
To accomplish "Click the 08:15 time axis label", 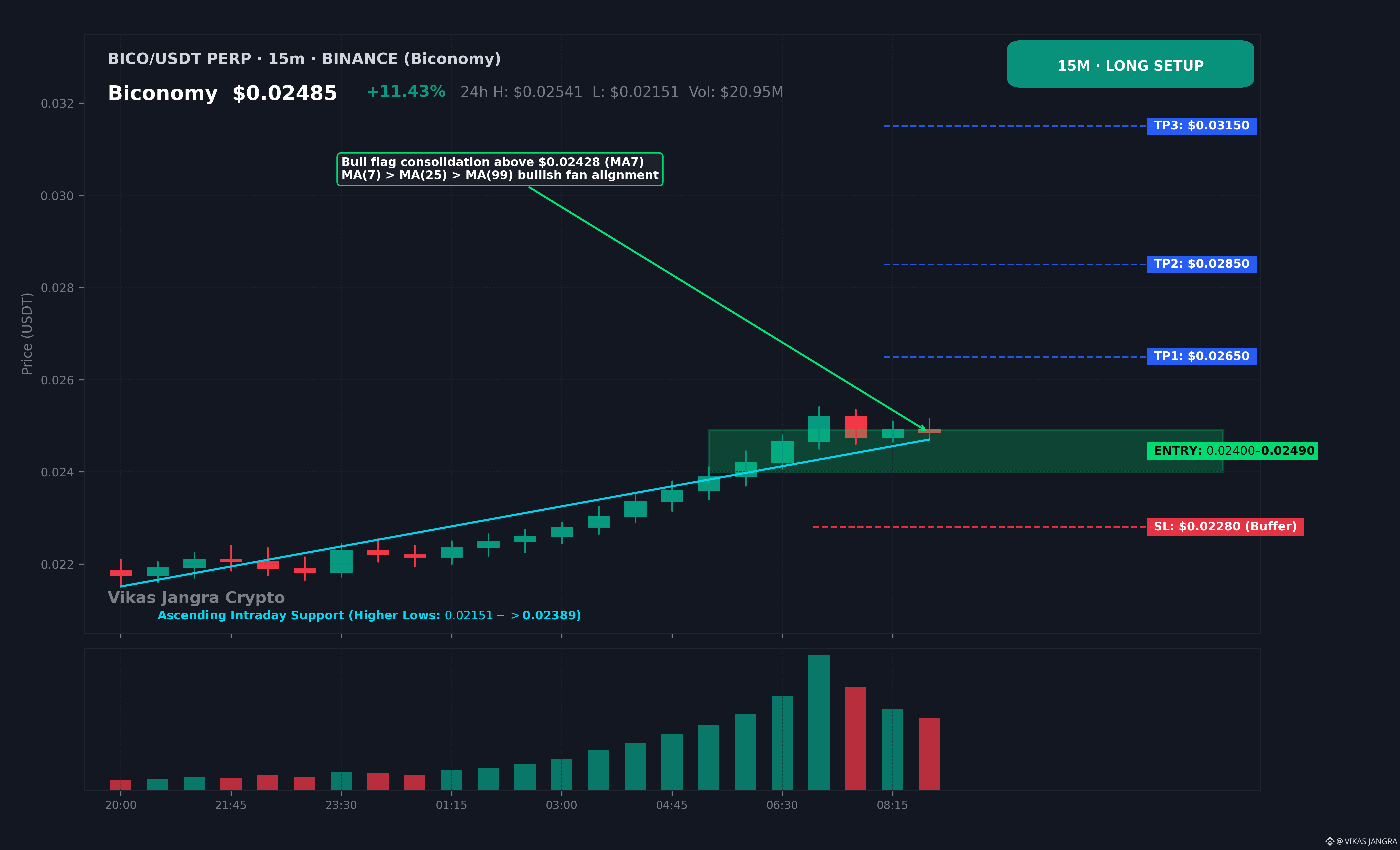I will pos(892,805).
